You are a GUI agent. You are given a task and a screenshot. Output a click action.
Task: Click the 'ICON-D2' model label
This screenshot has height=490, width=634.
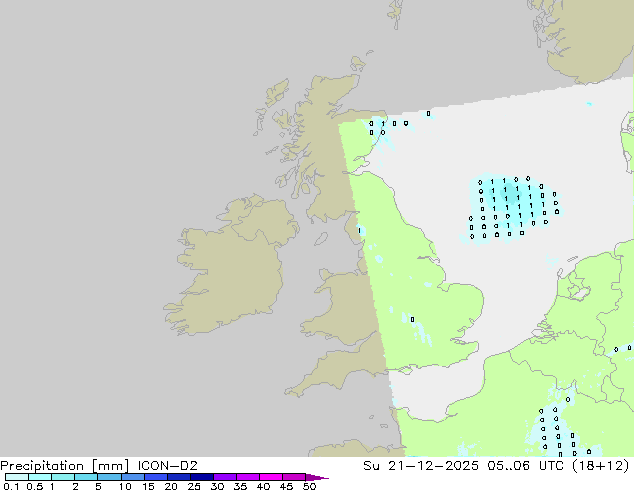pos(167,466)
